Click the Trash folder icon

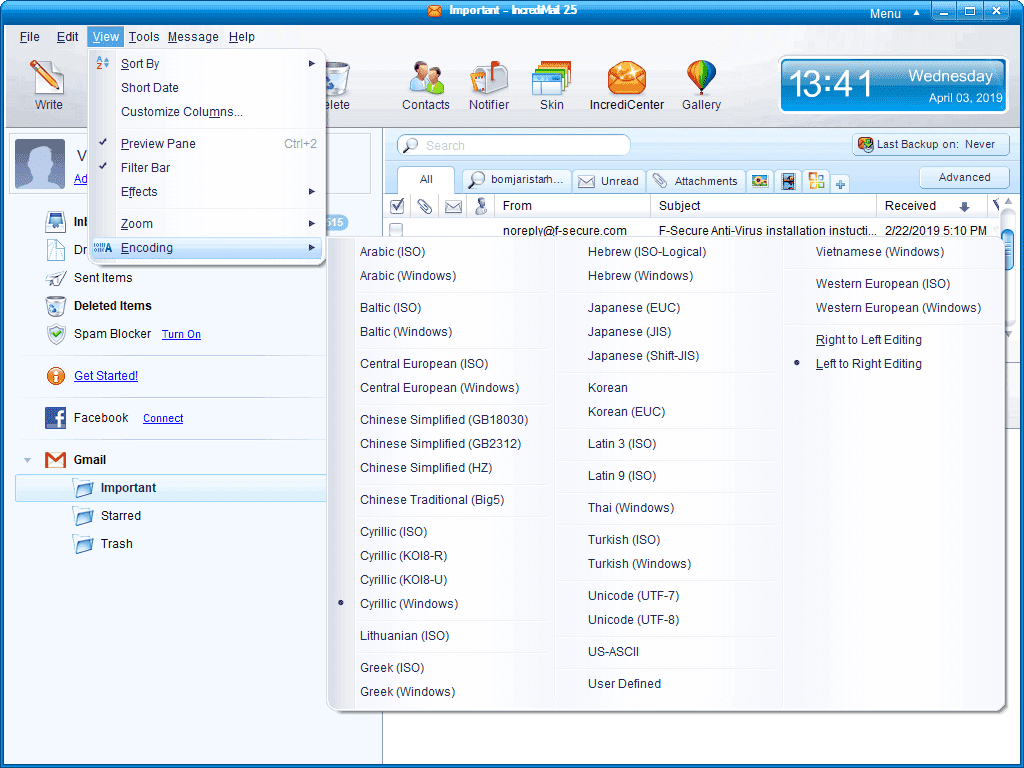pyautogui.click(x=84, y=544)
